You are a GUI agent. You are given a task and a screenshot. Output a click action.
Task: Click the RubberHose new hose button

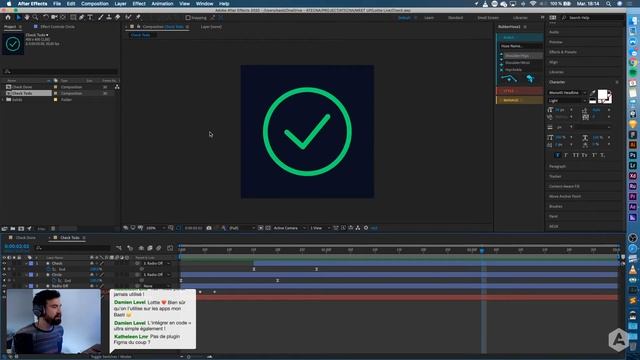click(509, 79)
